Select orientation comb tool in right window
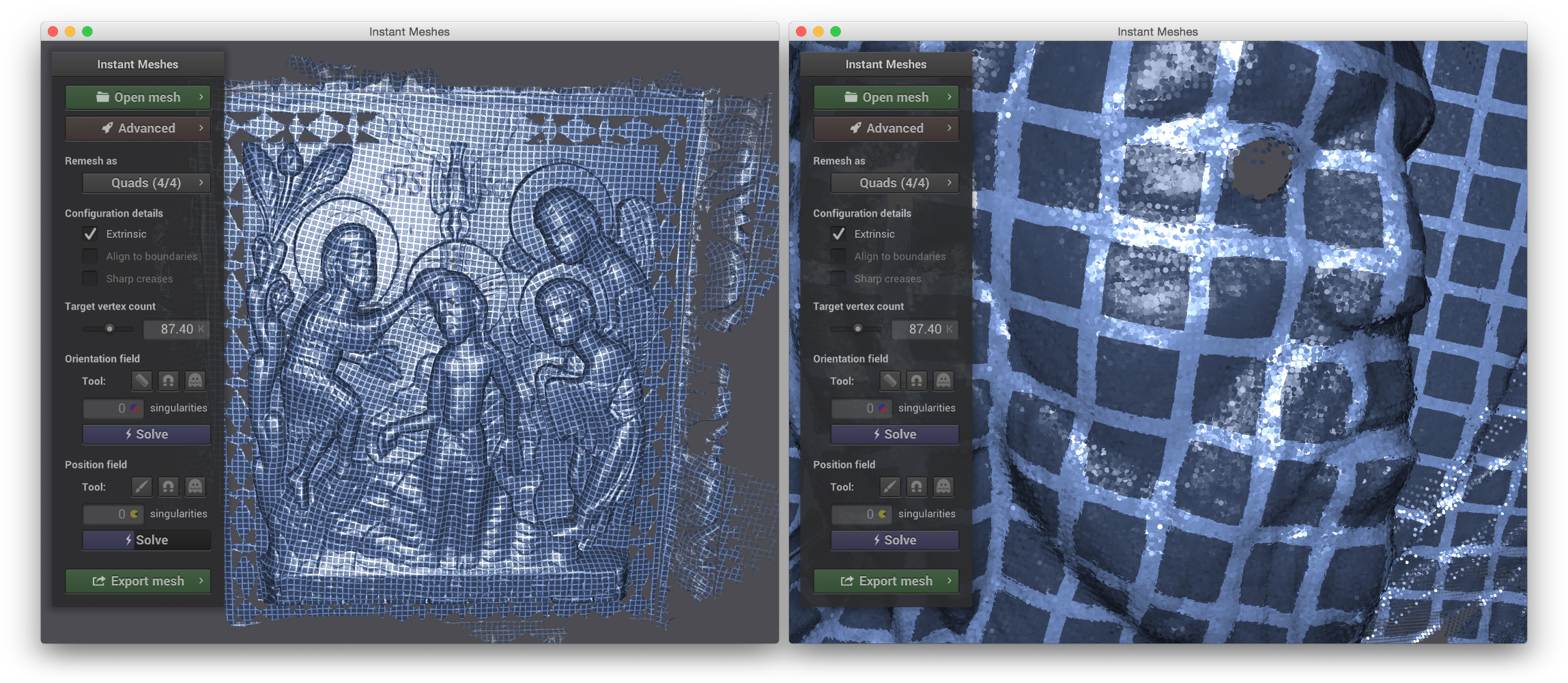The height and width of the screenshot is (683, 1568). tap(889, 380)
